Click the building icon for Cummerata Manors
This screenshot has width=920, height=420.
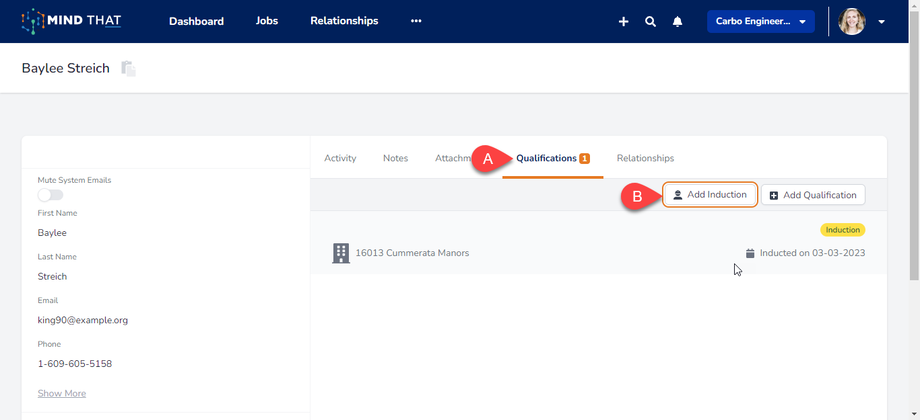click(x=341, y=253)
